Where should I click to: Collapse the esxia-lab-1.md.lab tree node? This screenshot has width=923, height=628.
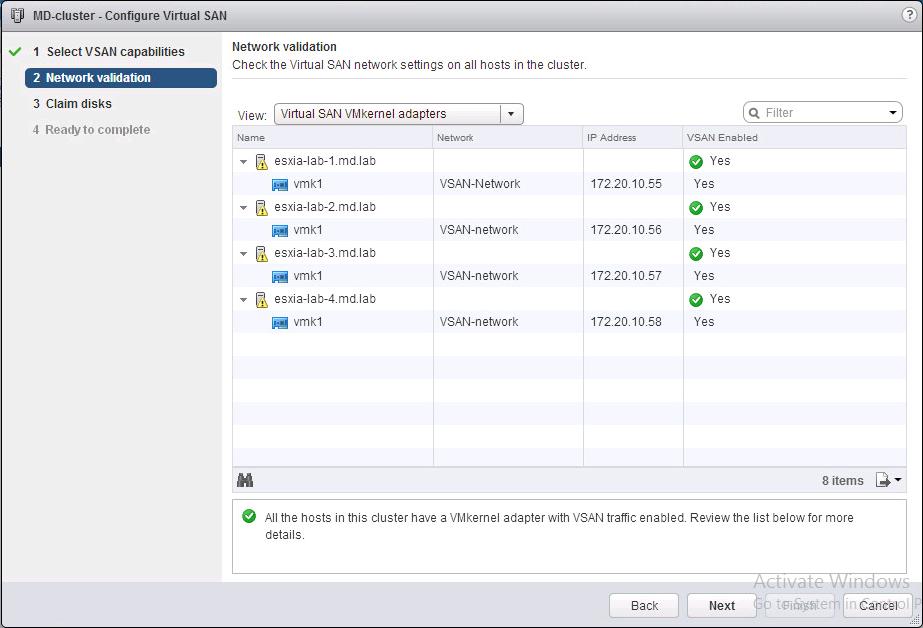click(243, 162)
